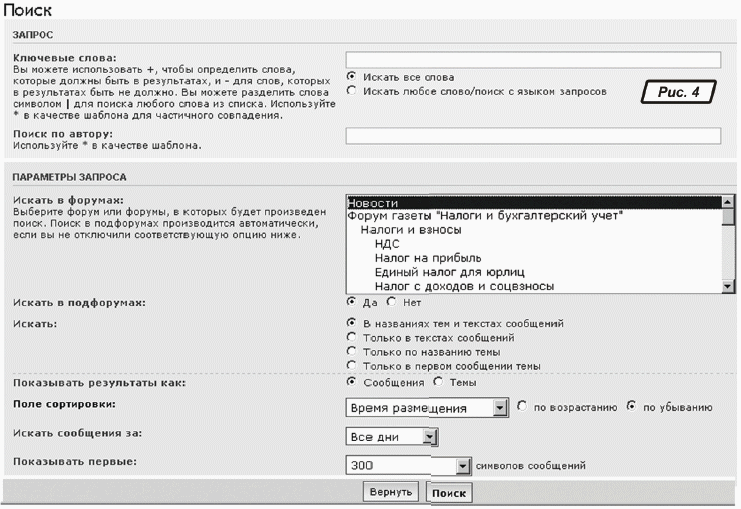Pick 'НДС' from the forum list
741x509 pixels.
click(x=386, y=243)
